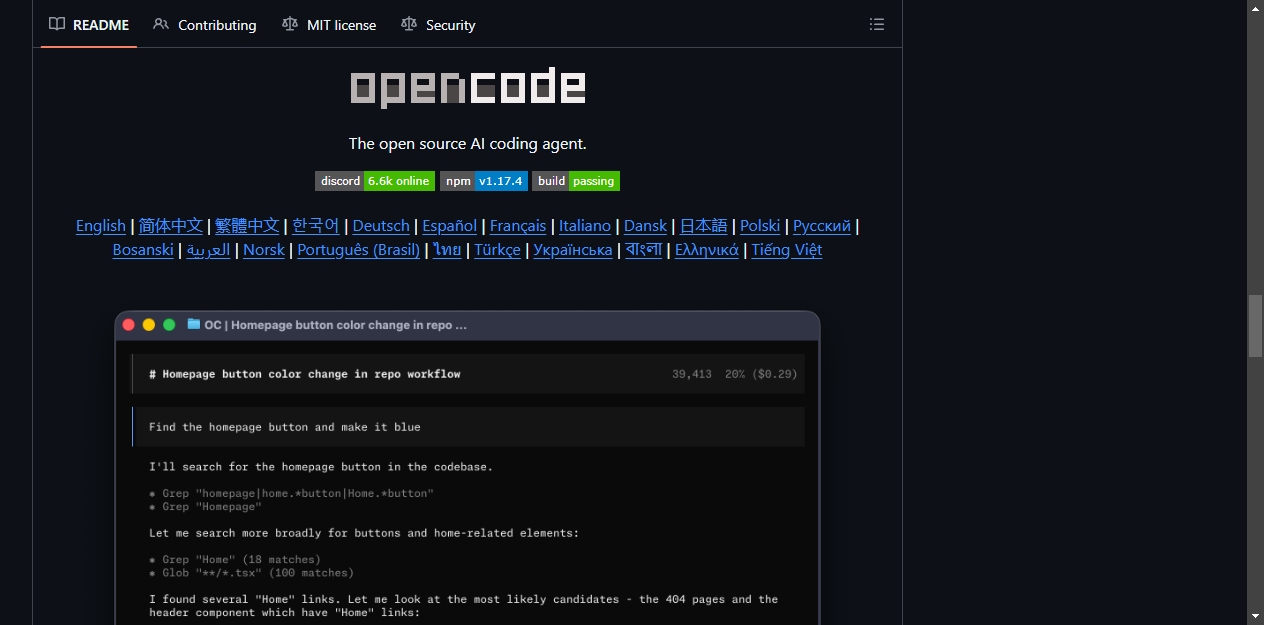Click the tagline 'The open source AI coding agent.'
Image resolution: width=1264 pixels, height=625 pixels.
tap(467, 144)
